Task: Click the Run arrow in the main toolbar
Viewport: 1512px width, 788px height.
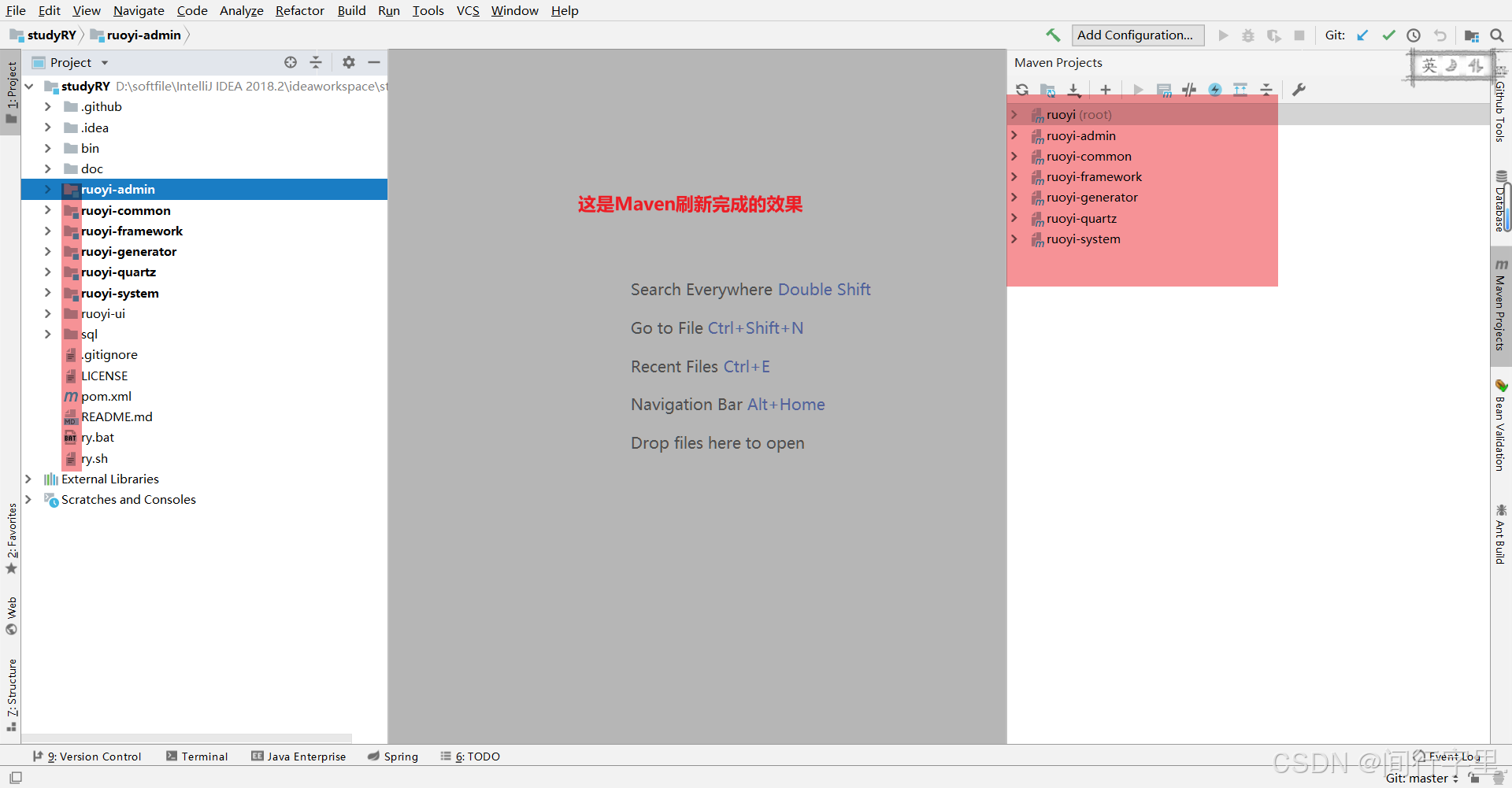Action: click(x=1223, y=35)
